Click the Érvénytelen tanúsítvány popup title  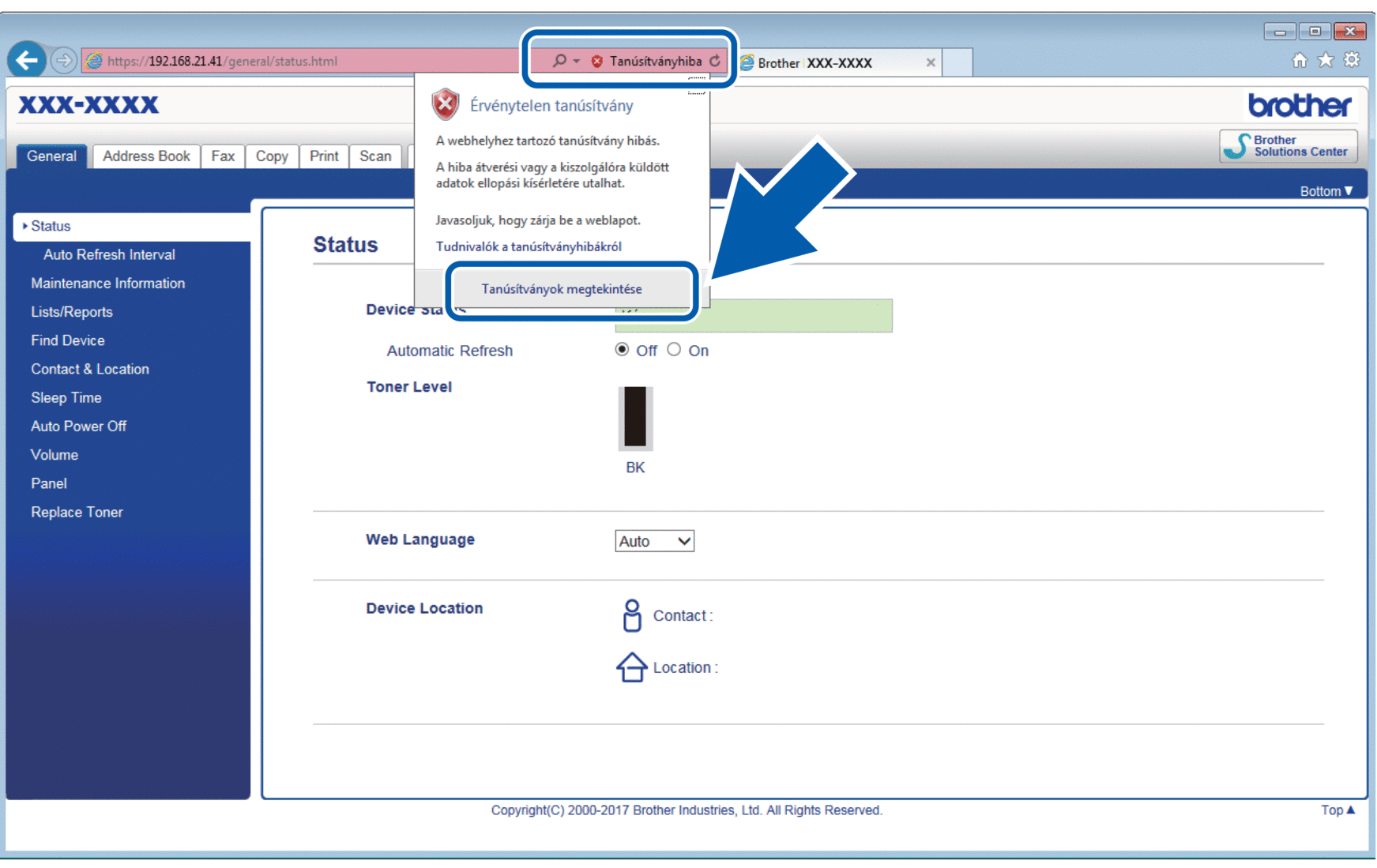551,105
